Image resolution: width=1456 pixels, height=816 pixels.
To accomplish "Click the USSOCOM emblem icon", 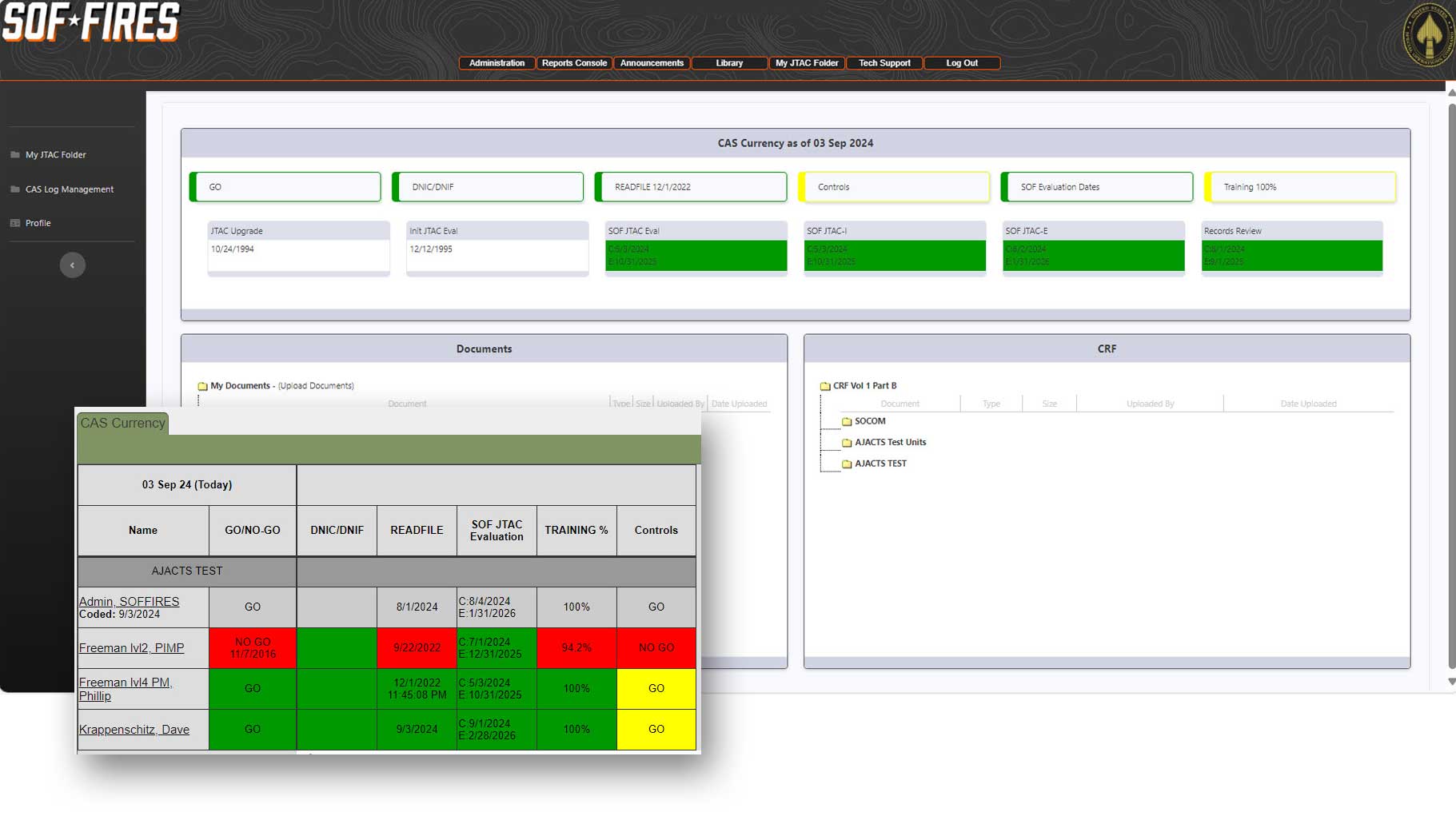I will click(1430, 36).
